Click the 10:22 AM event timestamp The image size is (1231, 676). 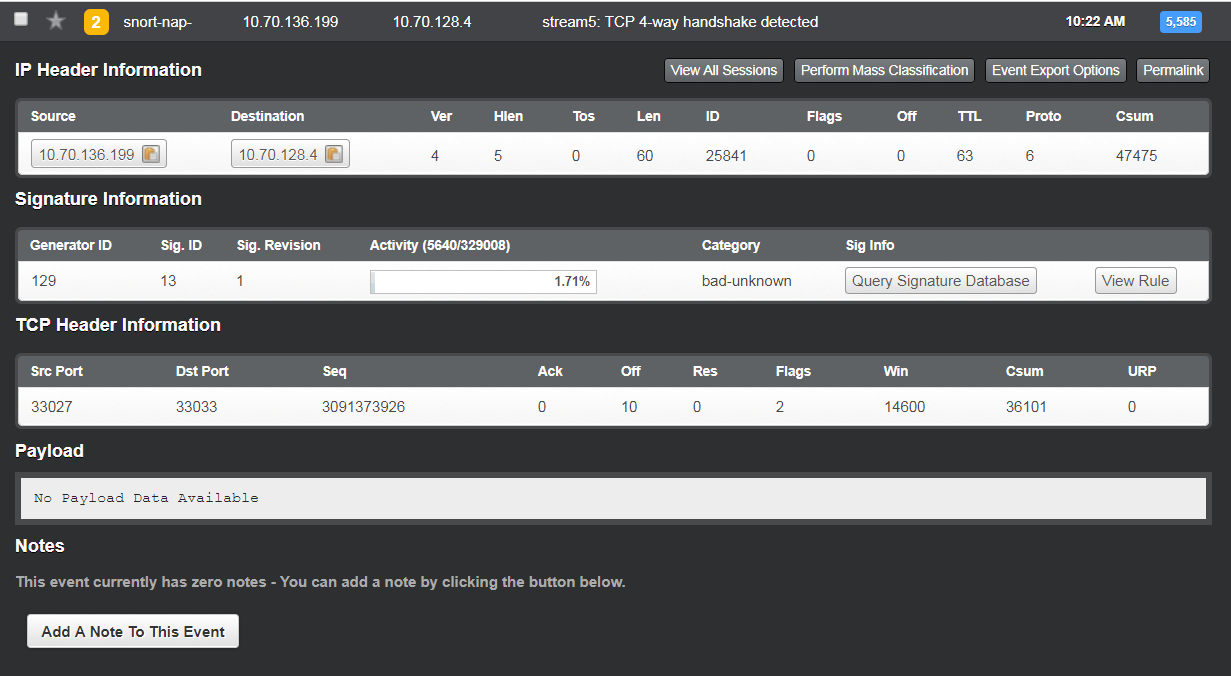pos(1095,21)
